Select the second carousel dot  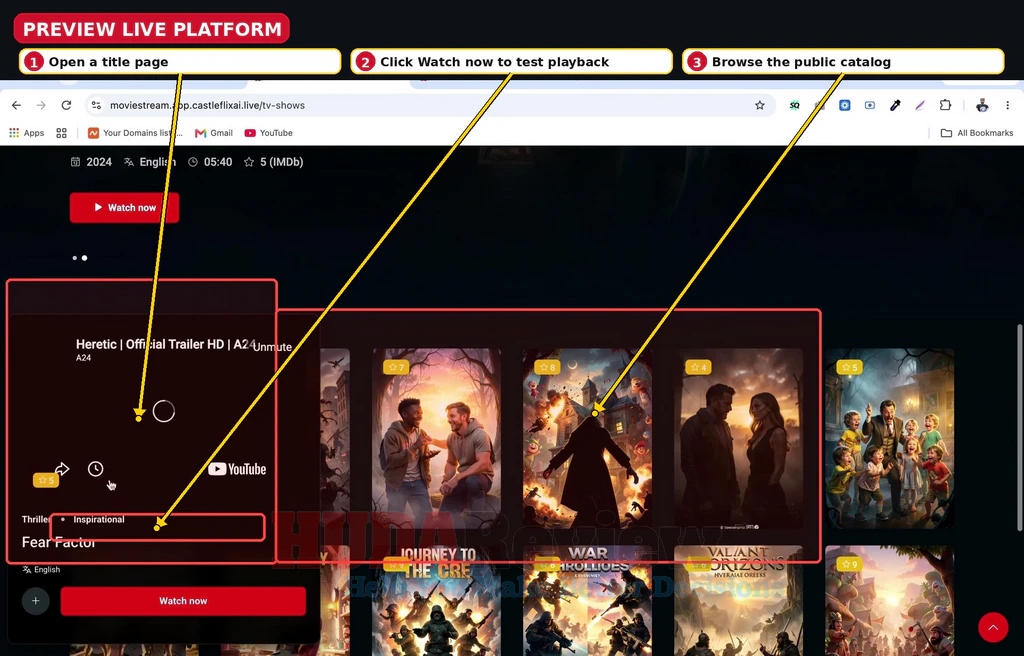[84, 258]
